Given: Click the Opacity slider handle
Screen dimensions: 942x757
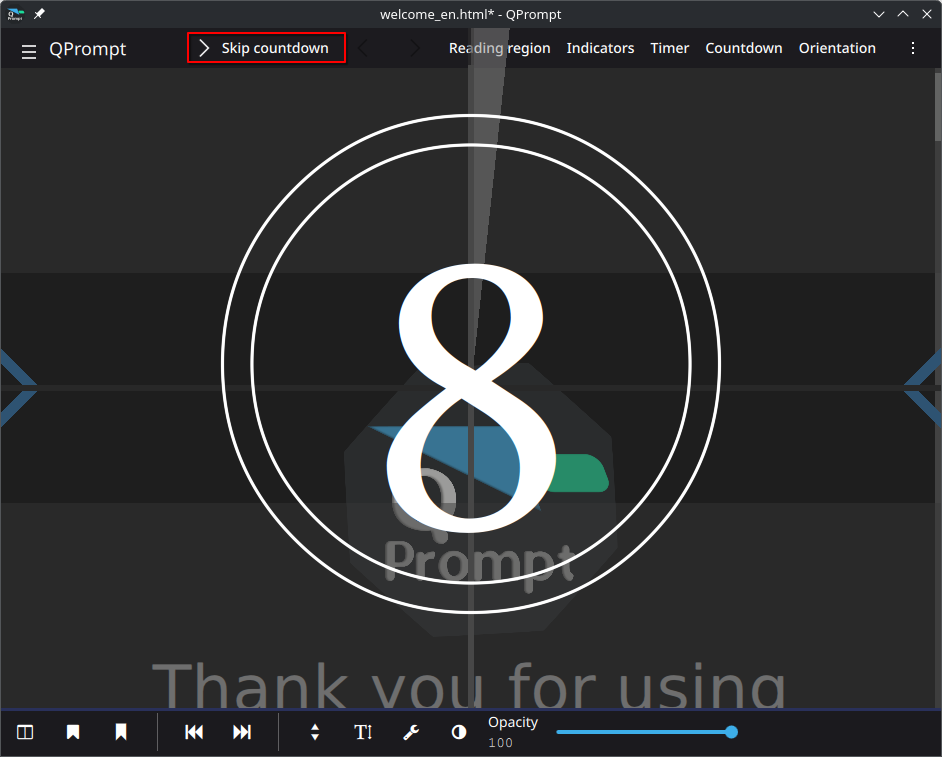Looking at the screenshot, I should 731,732.
